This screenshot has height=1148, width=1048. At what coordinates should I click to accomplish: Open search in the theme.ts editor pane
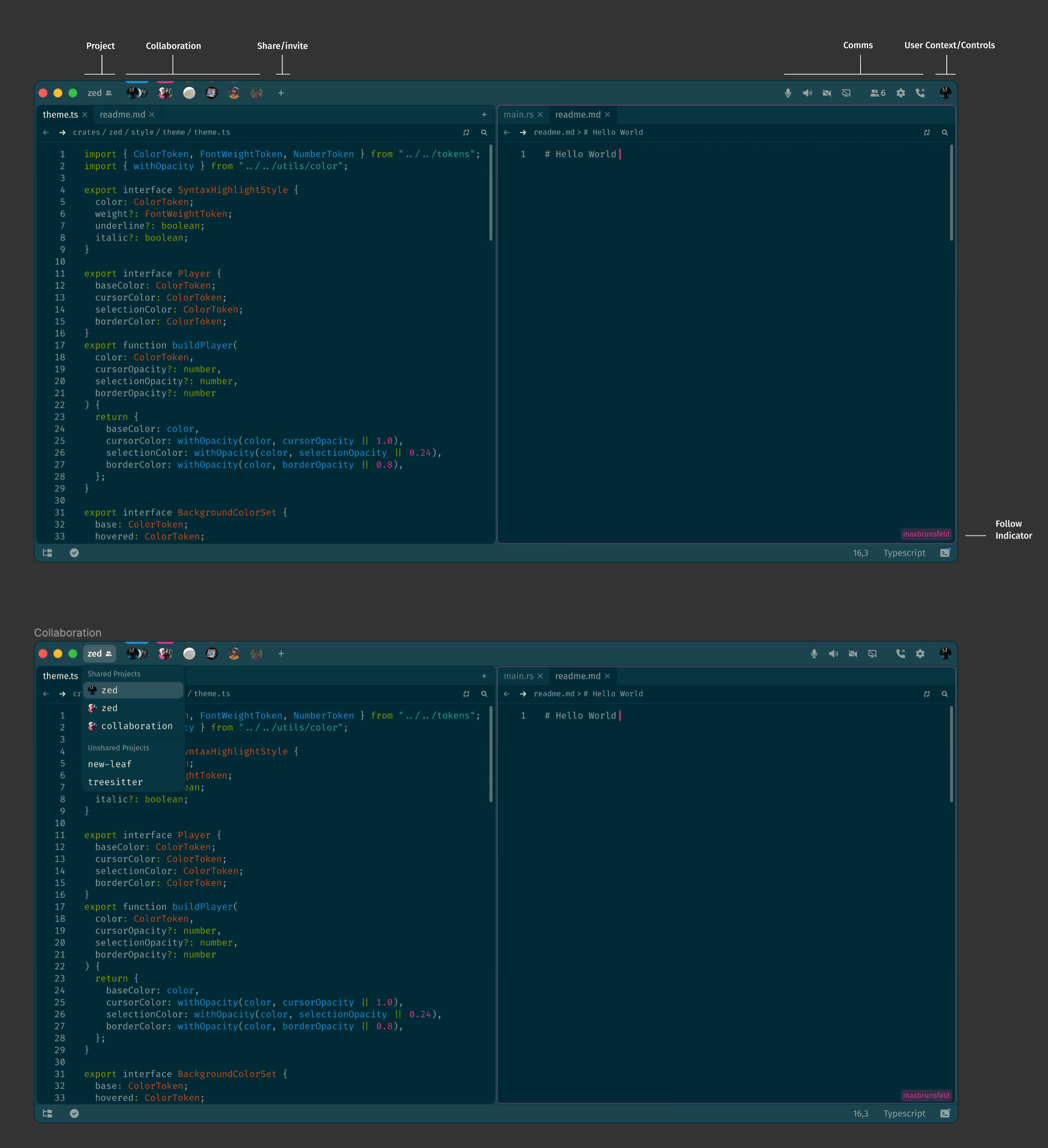click(483, 132)
